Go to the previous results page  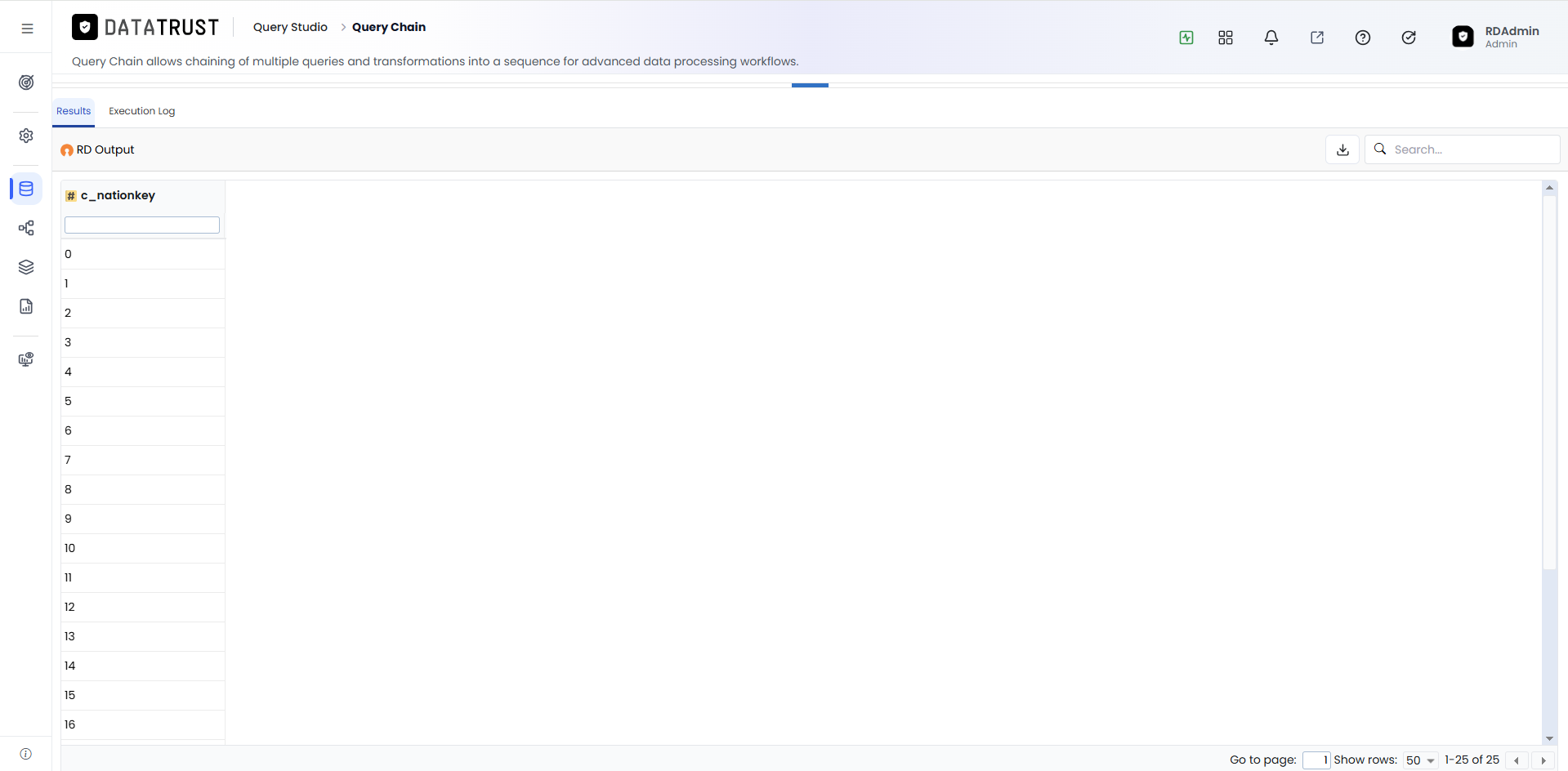tap(1517, 760)
